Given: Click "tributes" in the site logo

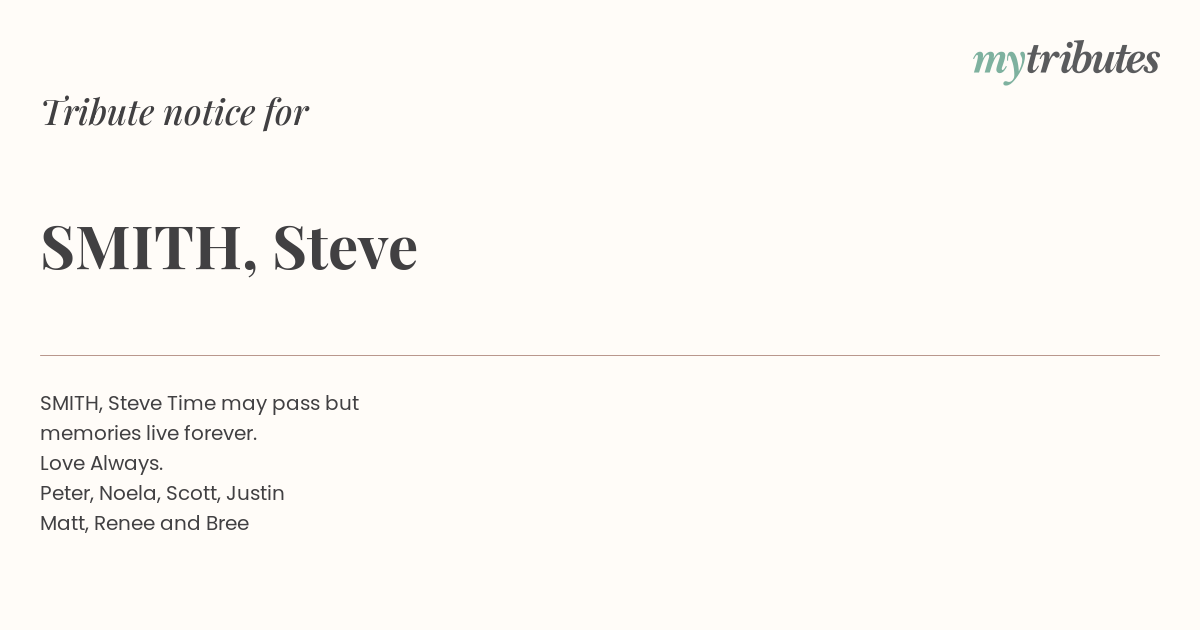Looking at the screenshot, I should pyautogui.click(x=1092, y=59).
